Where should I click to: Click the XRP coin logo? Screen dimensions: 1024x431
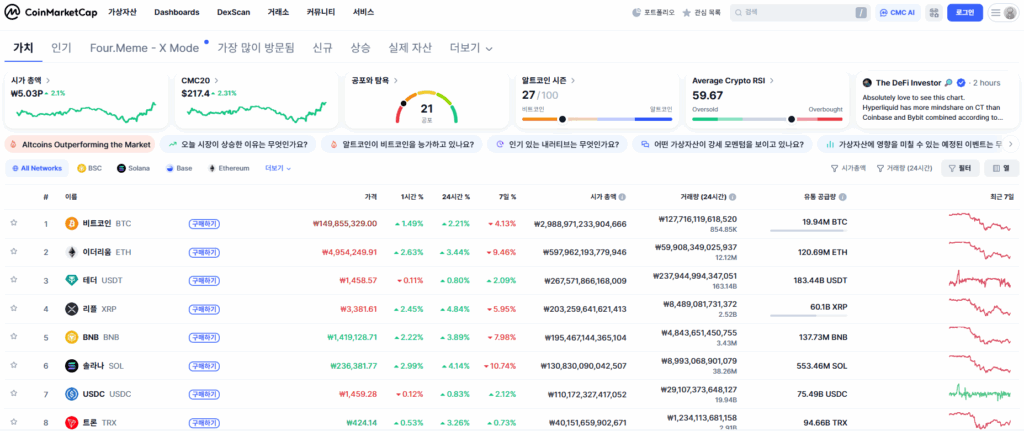71,309
